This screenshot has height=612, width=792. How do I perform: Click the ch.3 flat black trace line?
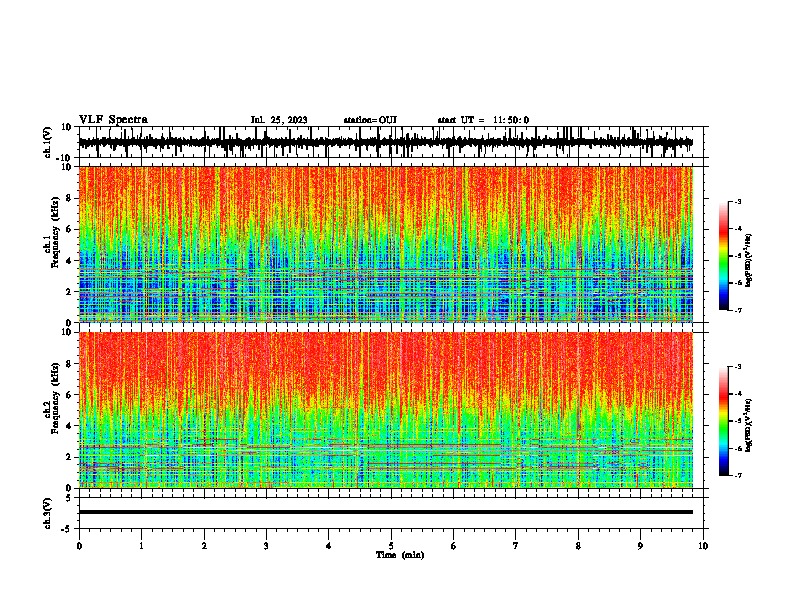385,512
